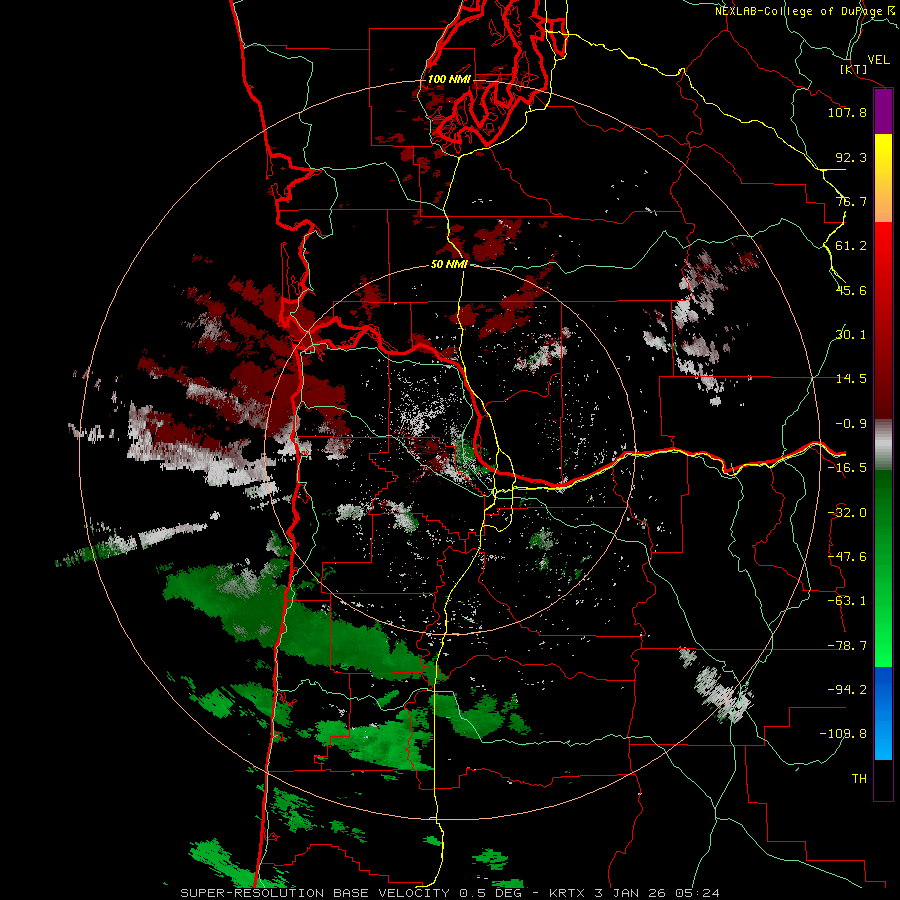
Task: Click the 30.1 velocity scale value
Action: [x=851, y=335]
